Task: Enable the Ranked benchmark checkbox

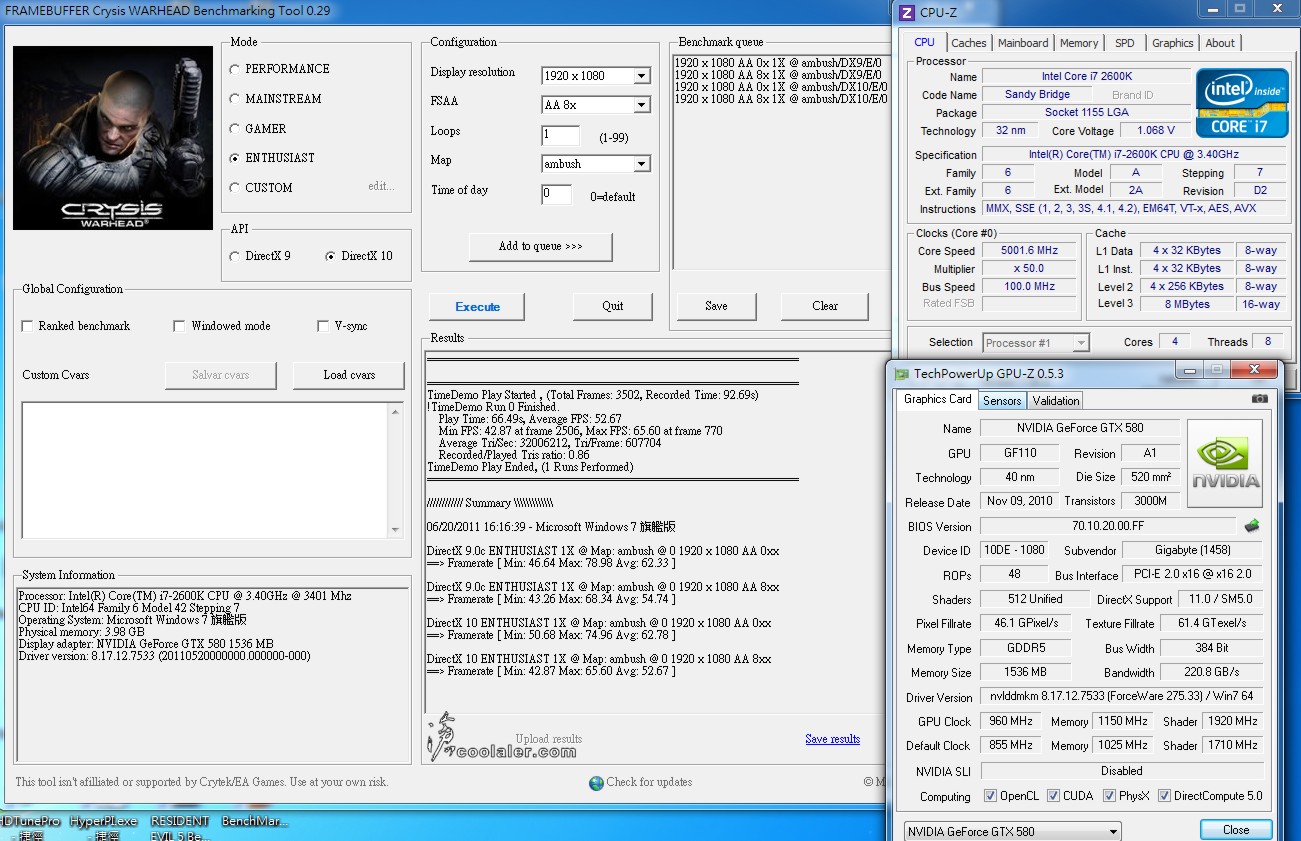Action: click(27, 326)
